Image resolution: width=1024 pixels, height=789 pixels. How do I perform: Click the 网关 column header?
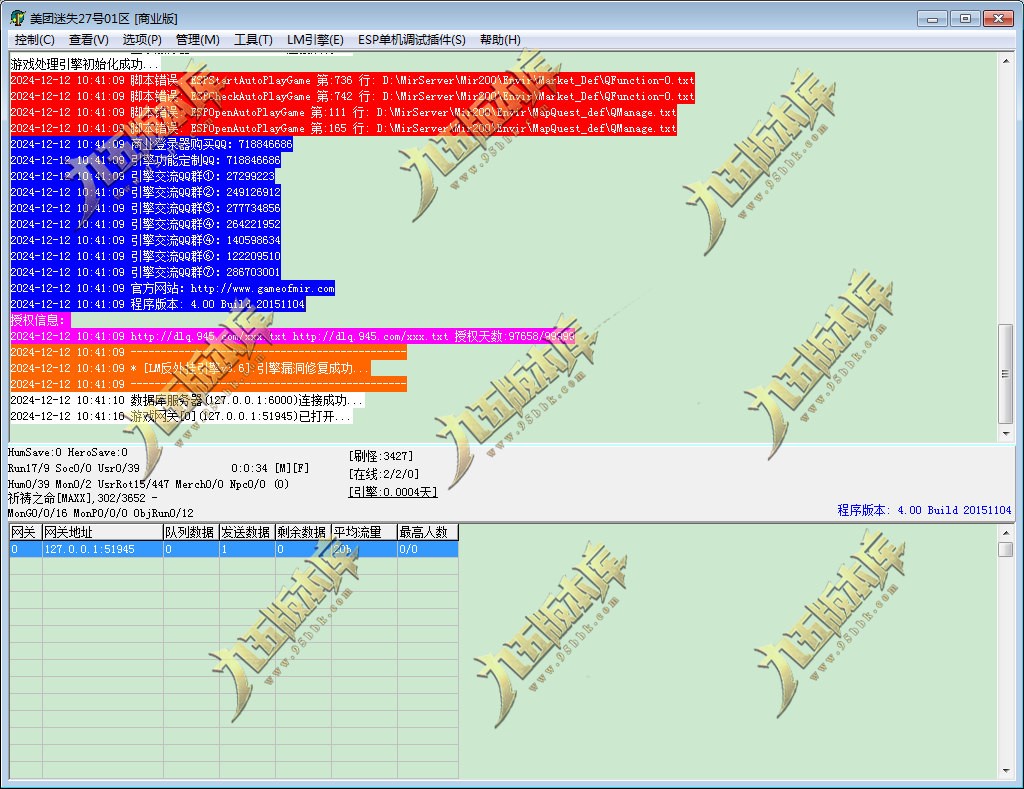pos(25,532)
